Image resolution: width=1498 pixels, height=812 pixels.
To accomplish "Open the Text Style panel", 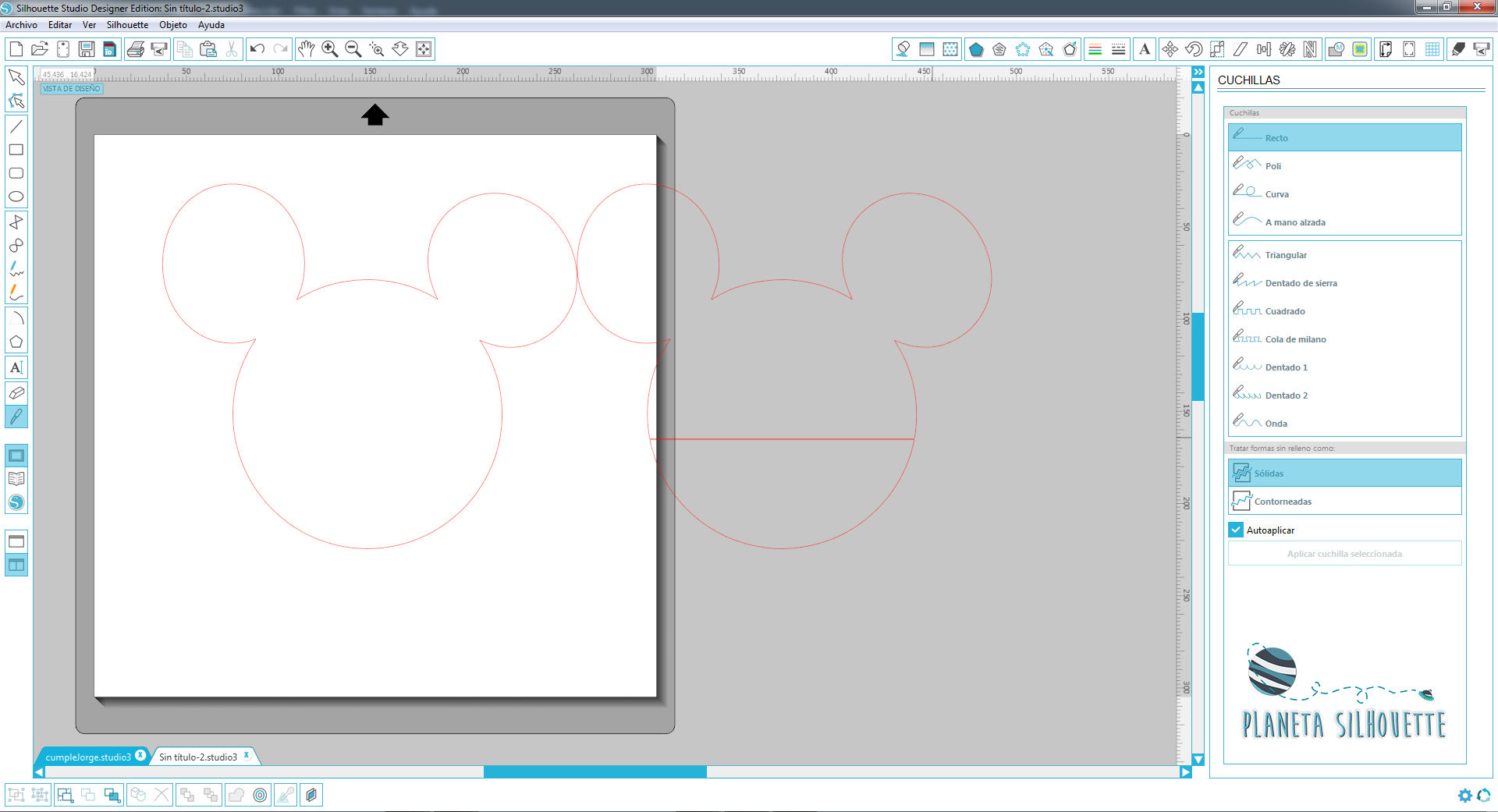I will click(1145, 49).
